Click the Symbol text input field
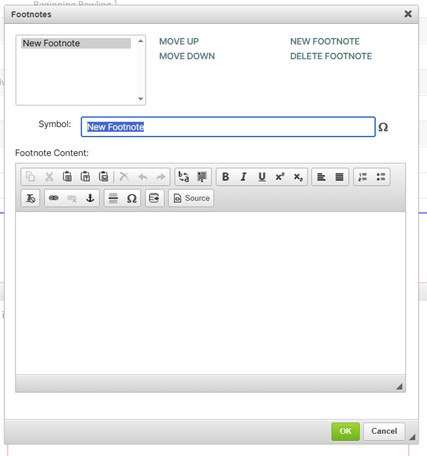This screenshot has height=456, width=427. click(x=228, y=127)
